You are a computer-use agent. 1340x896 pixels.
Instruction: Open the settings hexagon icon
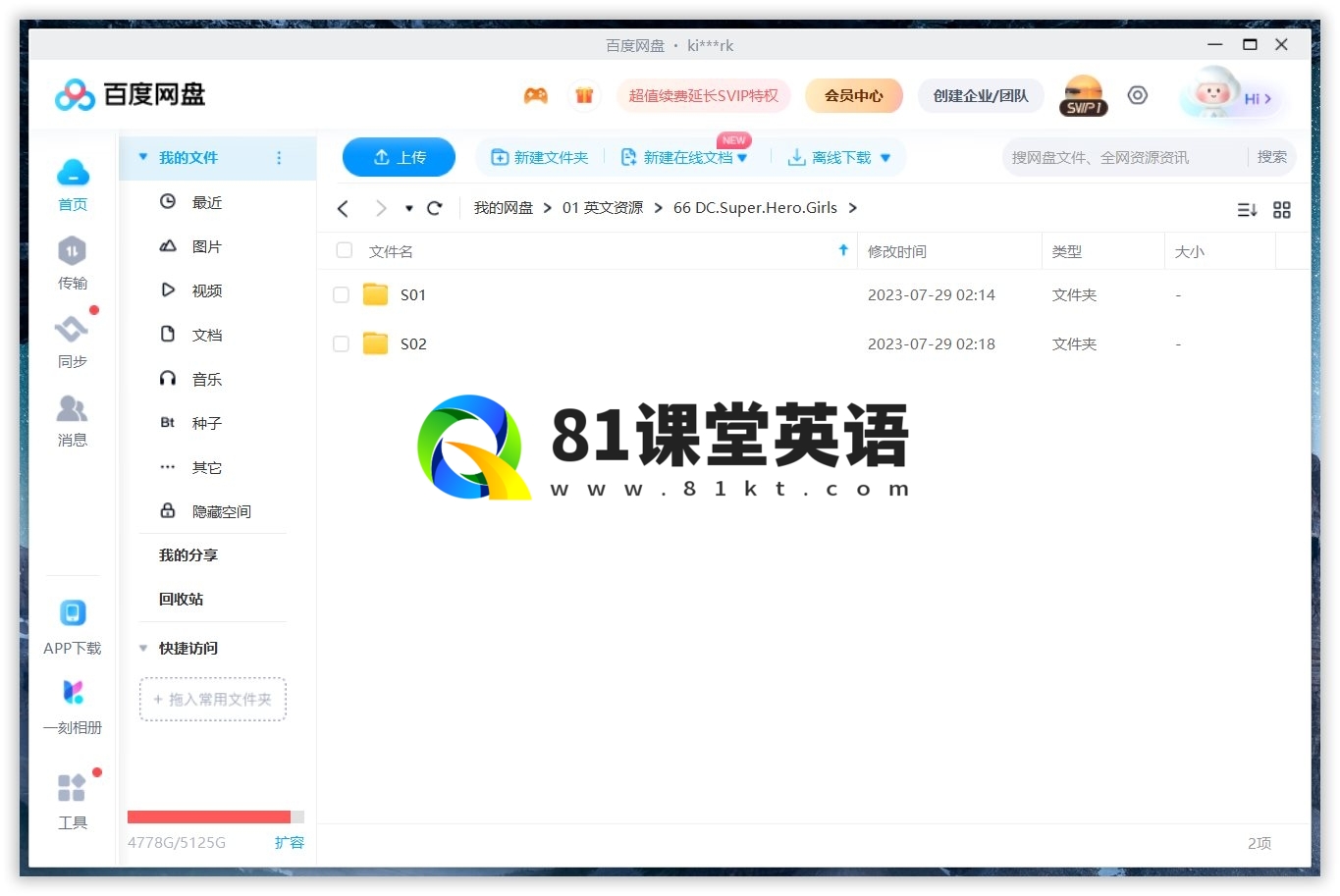tap(1137, 95)
